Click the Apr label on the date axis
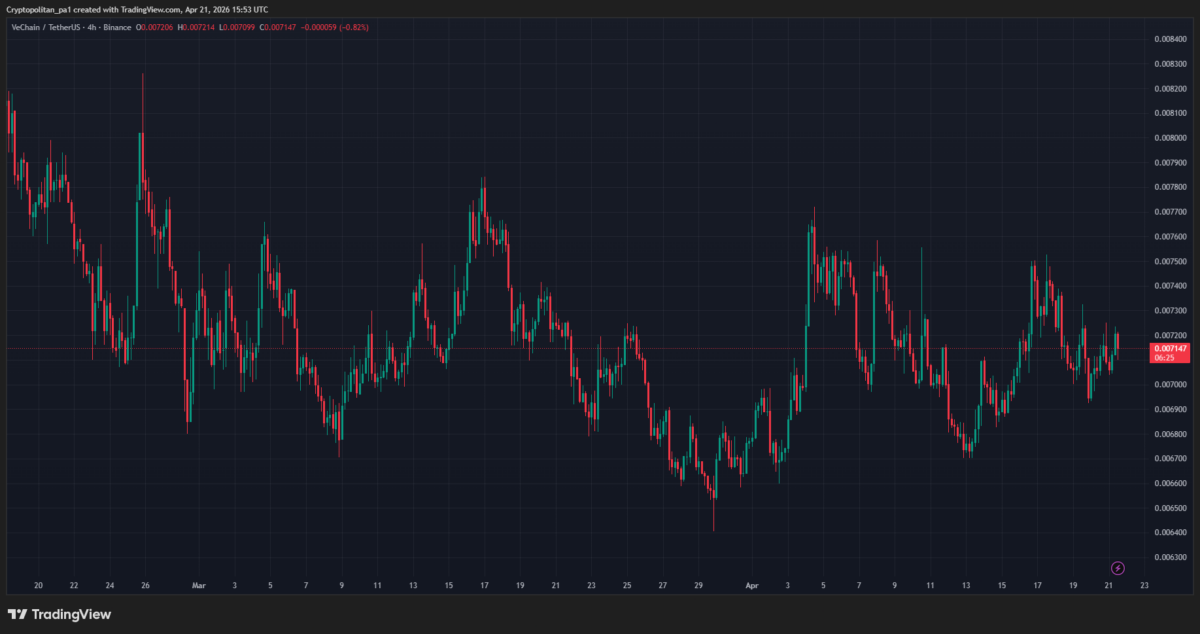This screenshot has width=1200, height=634. click(x=751, y=586)
